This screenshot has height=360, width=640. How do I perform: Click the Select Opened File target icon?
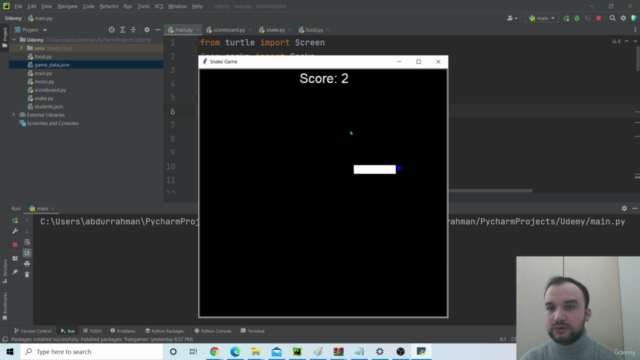[111, 30]
